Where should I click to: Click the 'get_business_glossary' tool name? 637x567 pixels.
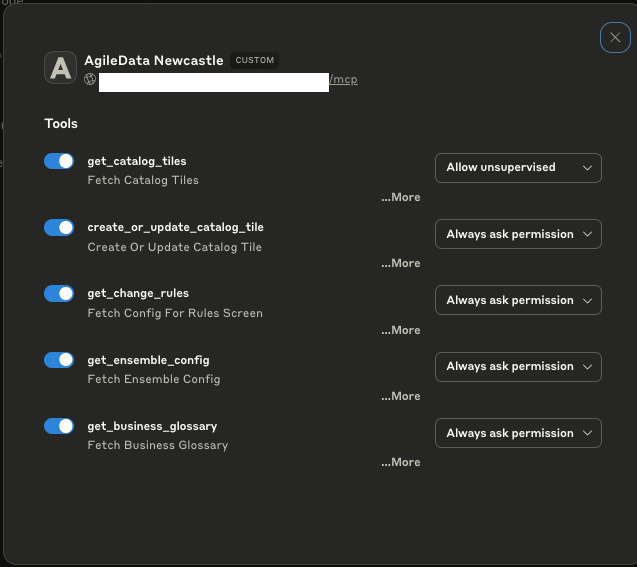click(152, 426)
